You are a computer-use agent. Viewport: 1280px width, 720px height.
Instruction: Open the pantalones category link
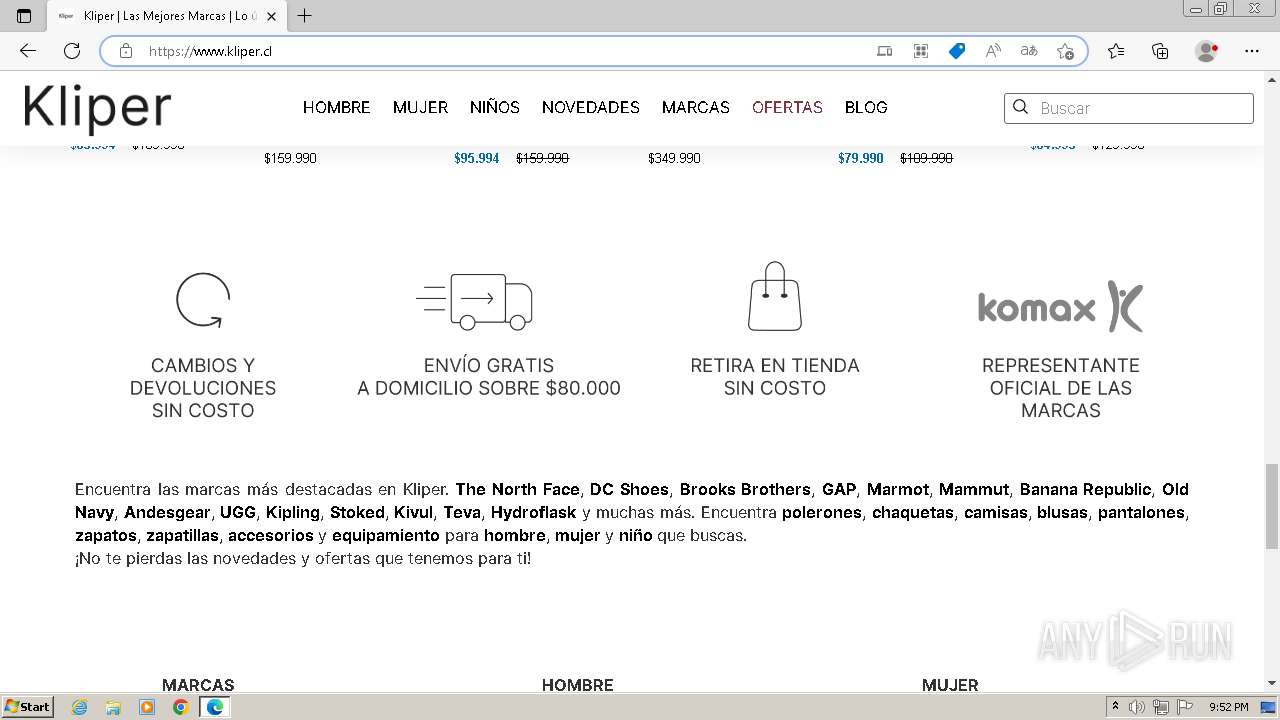pyautogui.click(x=1141, y=512)
